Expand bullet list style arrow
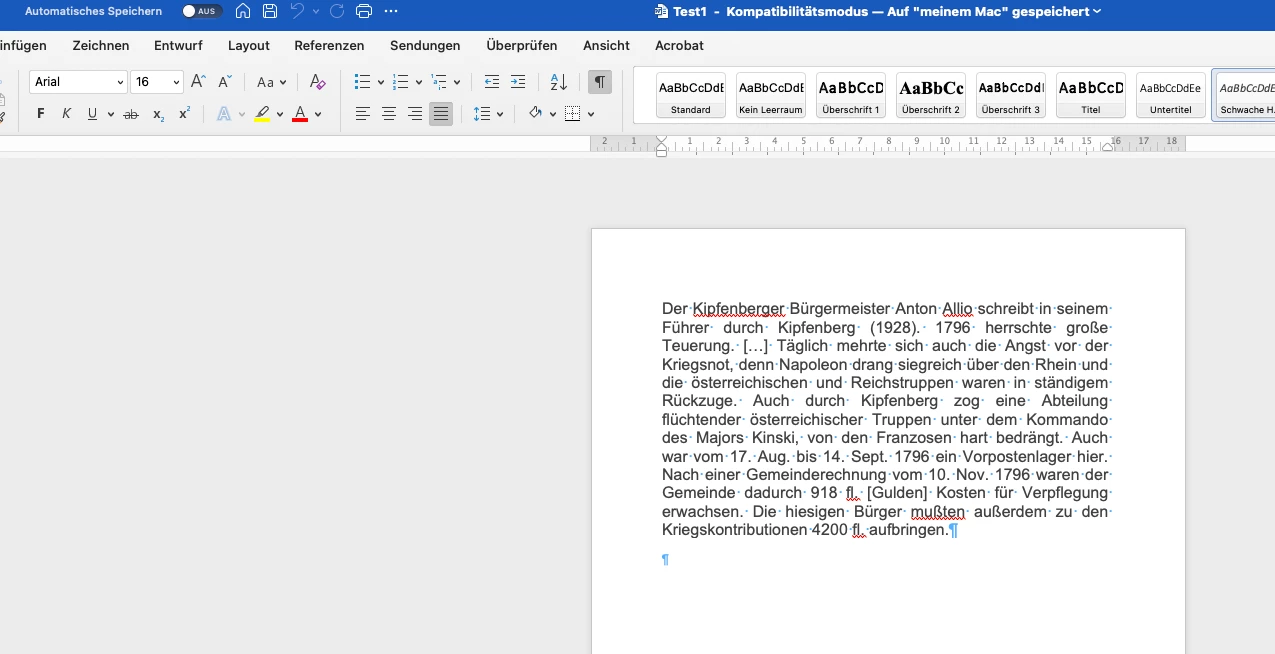This screenshot has width=1275, height=654. pos(381,83)
